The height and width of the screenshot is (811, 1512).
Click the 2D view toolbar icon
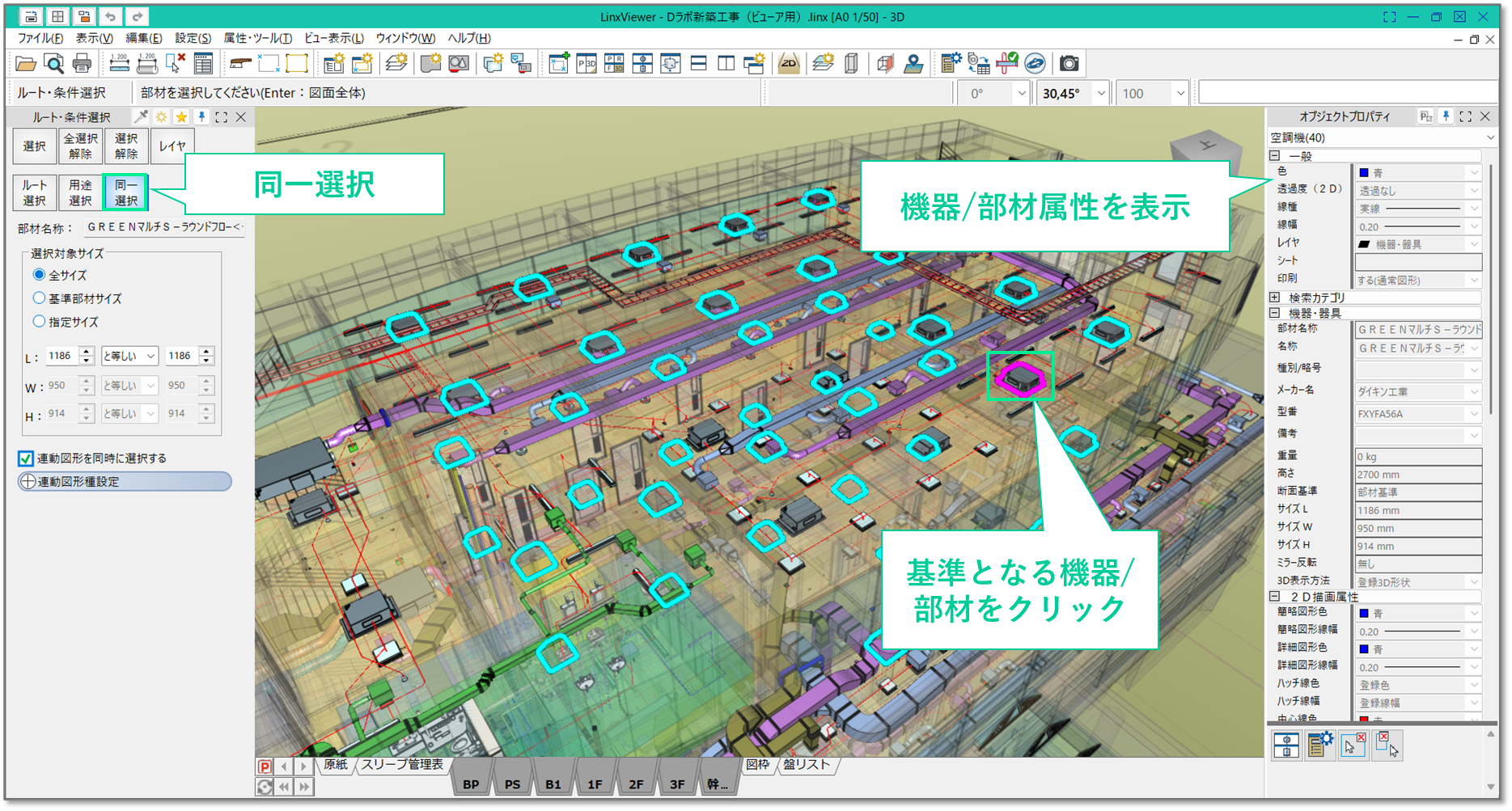click(788, 64)
